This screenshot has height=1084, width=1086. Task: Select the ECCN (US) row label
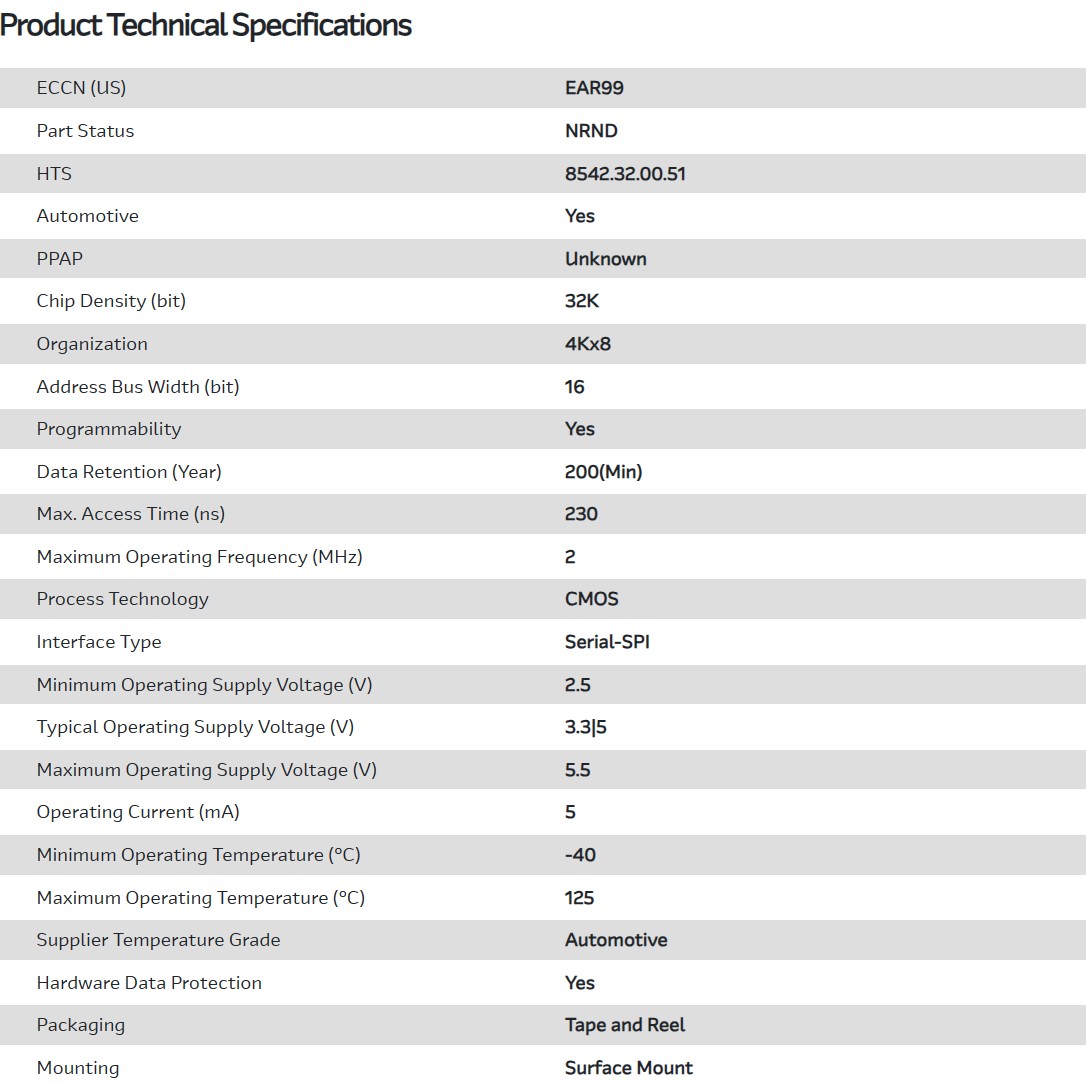point(81,88)
